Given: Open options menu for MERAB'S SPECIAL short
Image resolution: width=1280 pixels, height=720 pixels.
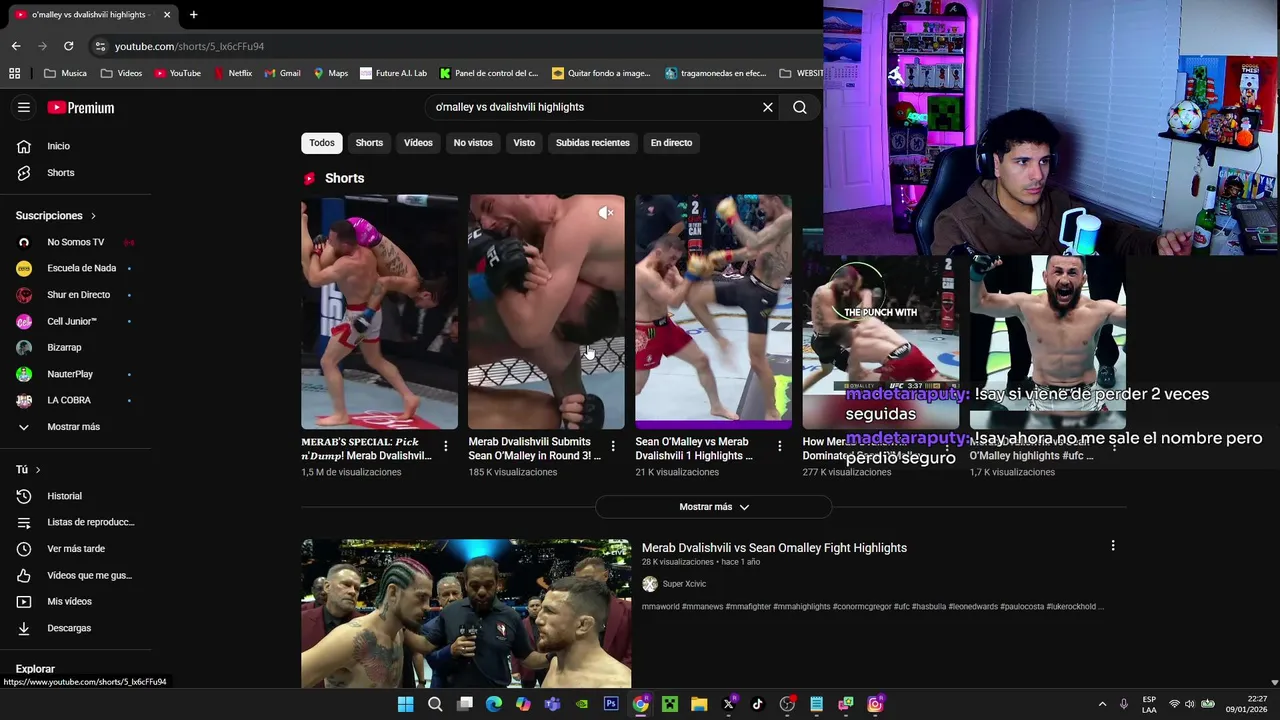Looking at the screenshot, I should (446, 446).
